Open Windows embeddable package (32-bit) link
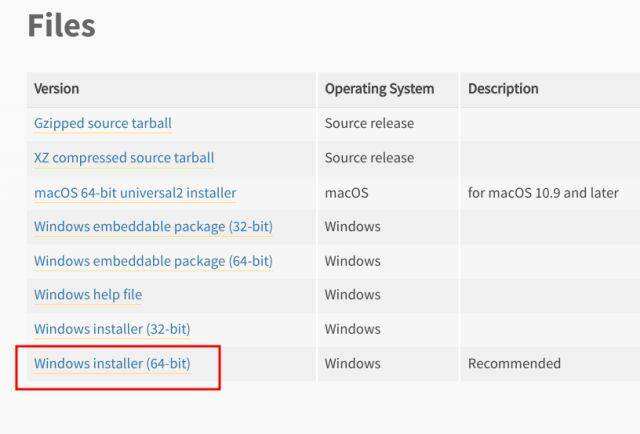 (x=153, y=227)
